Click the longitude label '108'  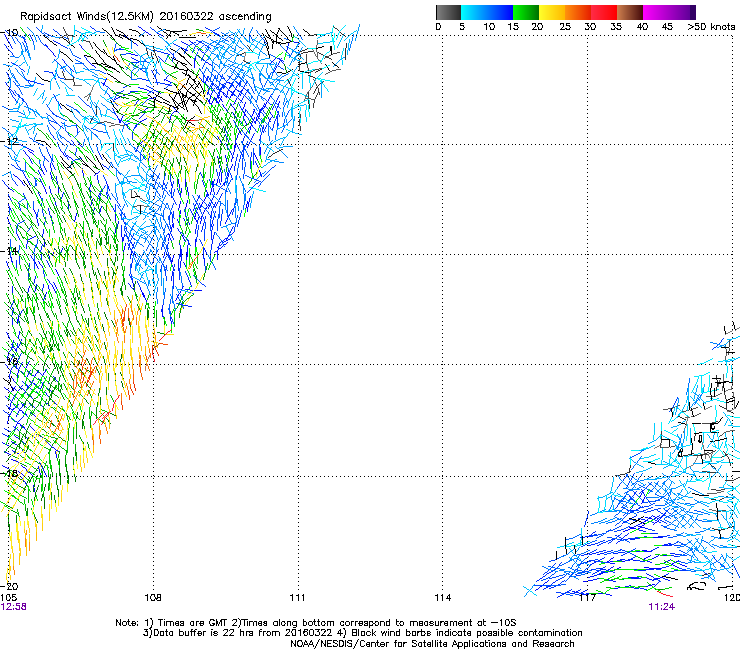[x=152, y=598]
